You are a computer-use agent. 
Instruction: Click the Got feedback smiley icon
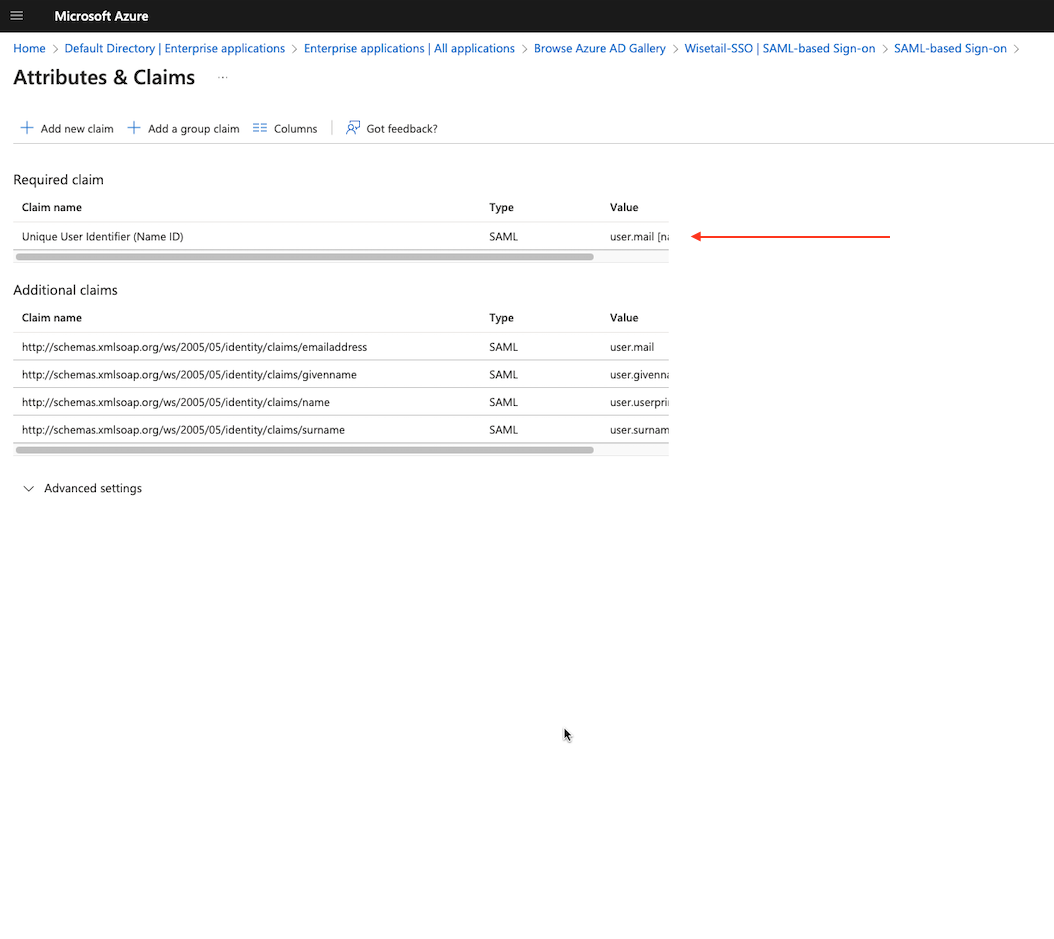(352, 128)
